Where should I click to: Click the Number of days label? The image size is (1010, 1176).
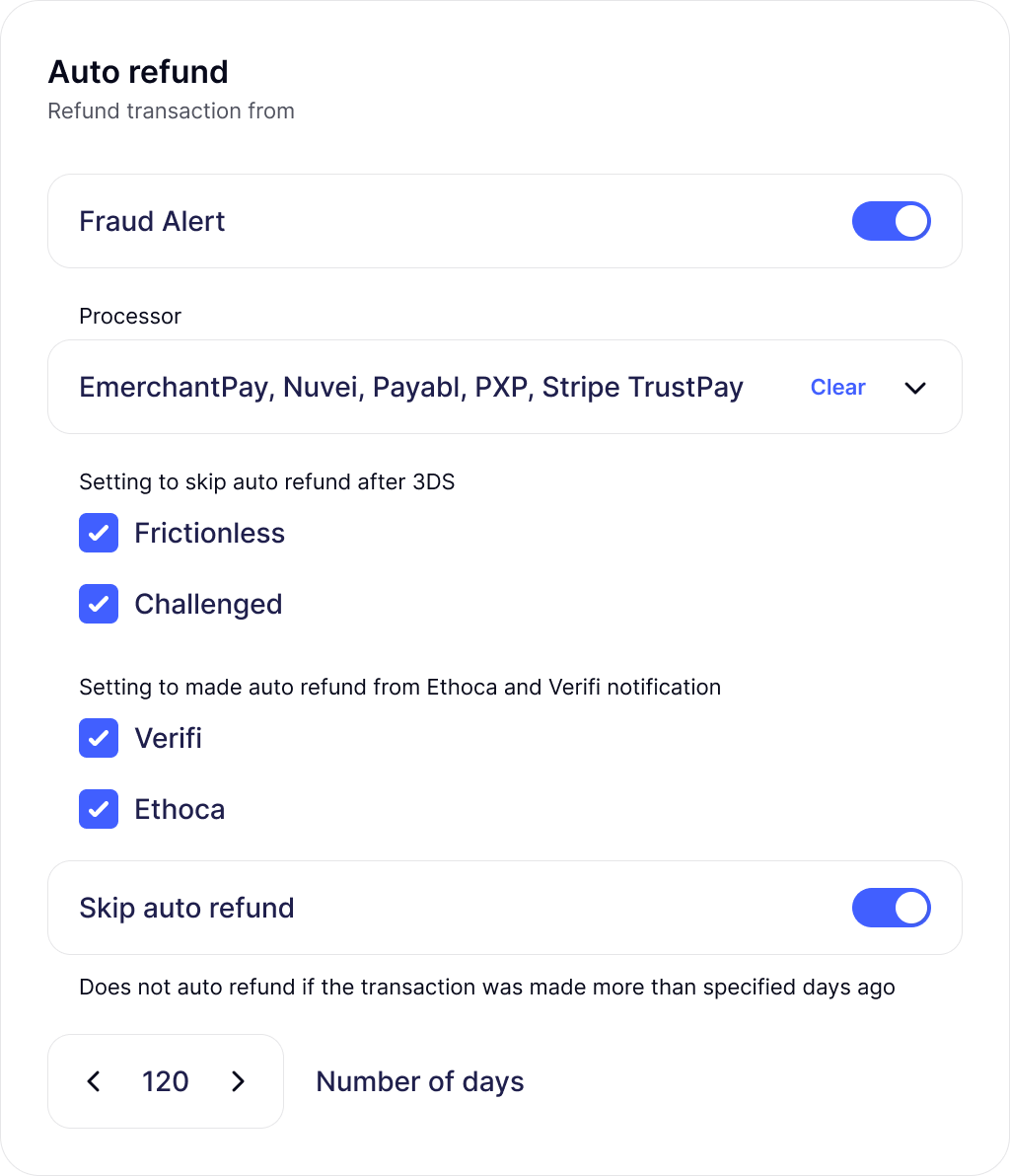(x=419, y=1081)
